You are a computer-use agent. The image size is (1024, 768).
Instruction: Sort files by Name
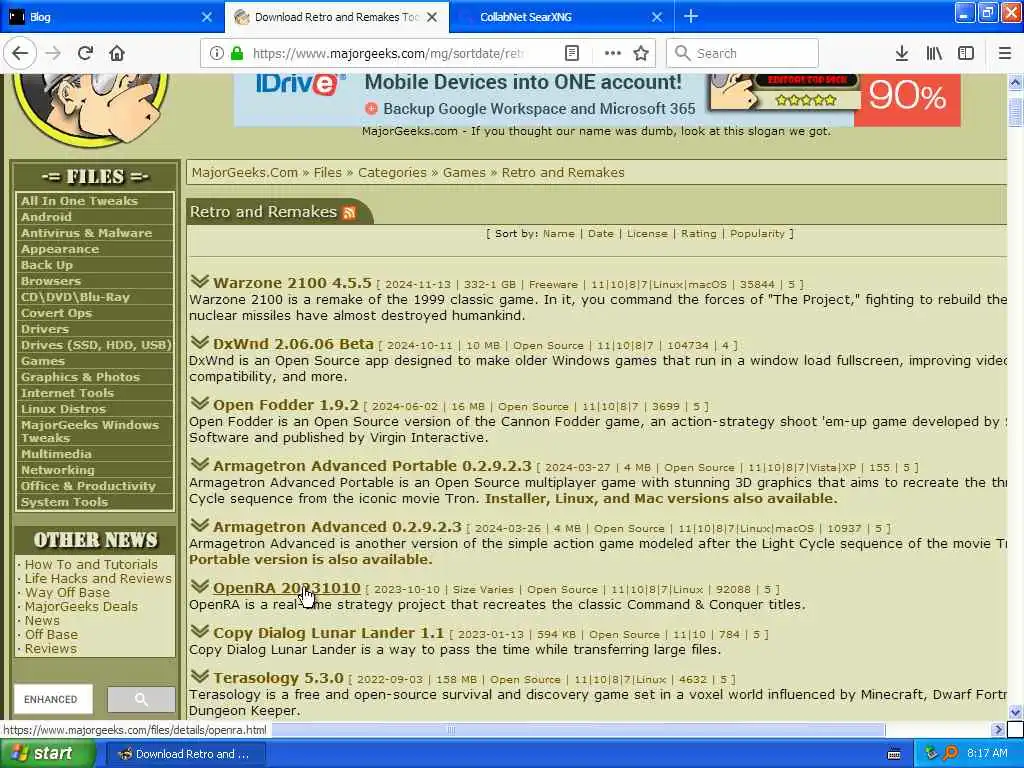click(x=558, y=234)
